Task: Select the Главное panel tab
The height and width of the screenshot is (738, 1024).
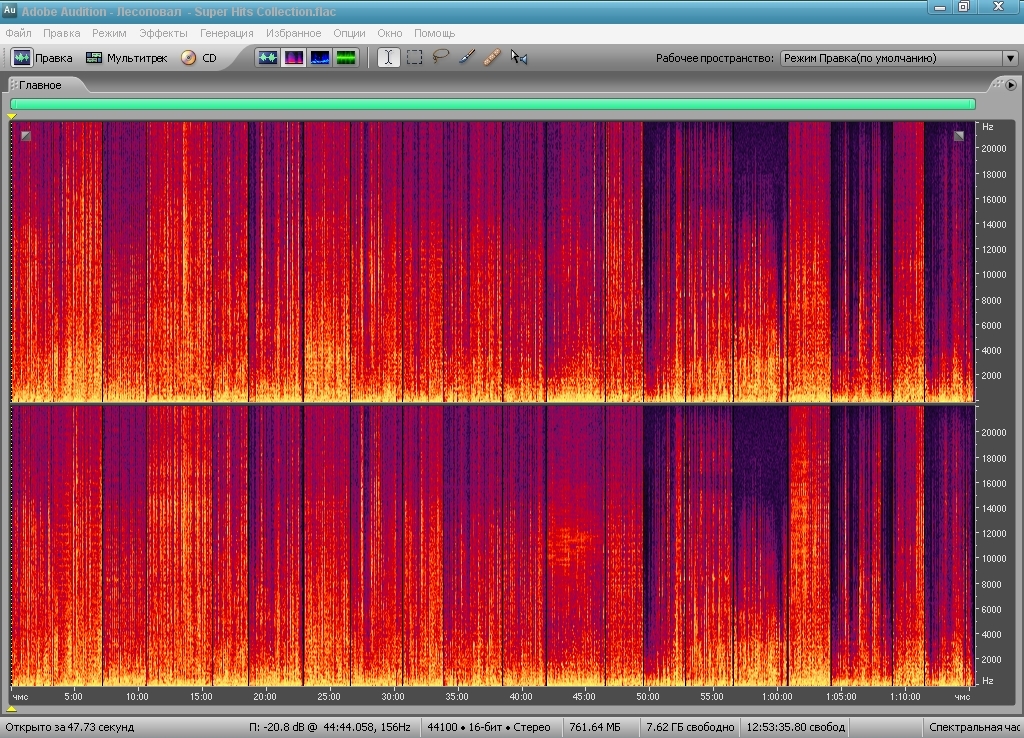Action: [x=40, y=85]
